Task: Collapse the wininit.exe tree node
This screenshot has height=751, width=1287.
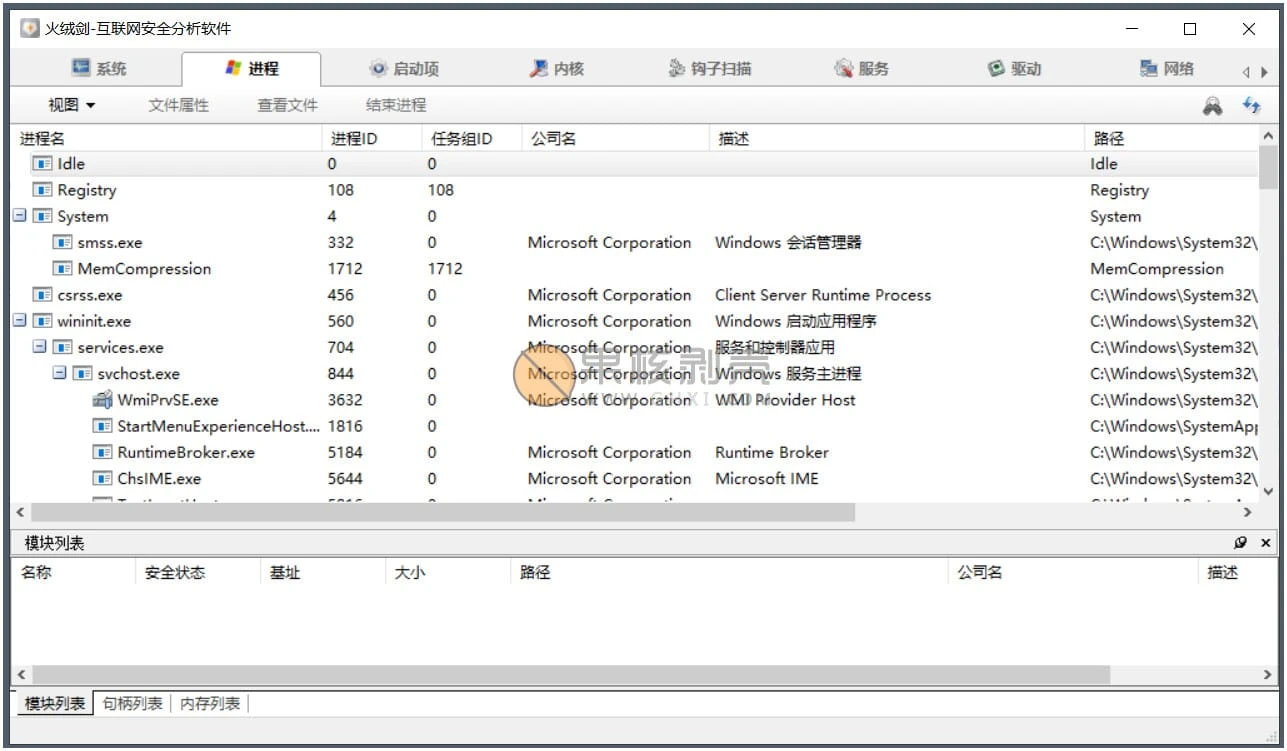Action: coord(19,321)
